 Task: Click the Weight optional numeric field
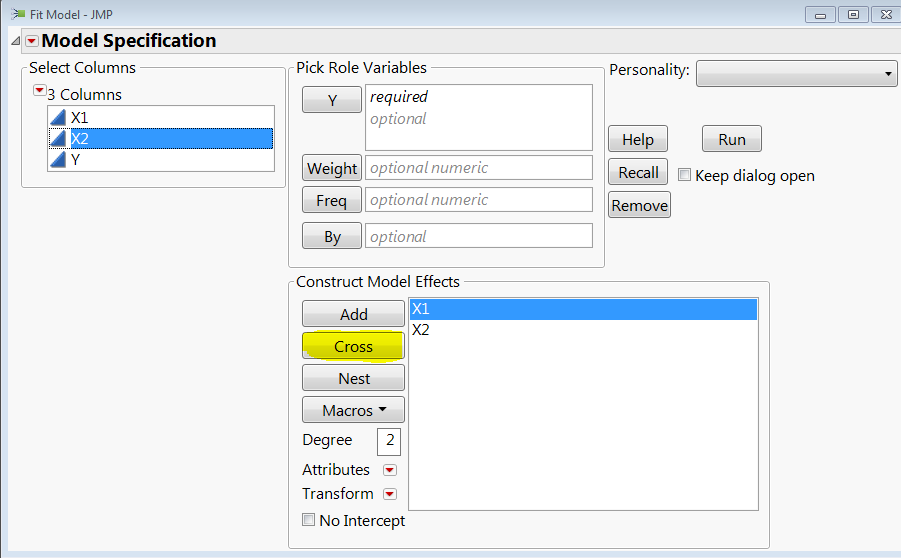coord(478,168)
